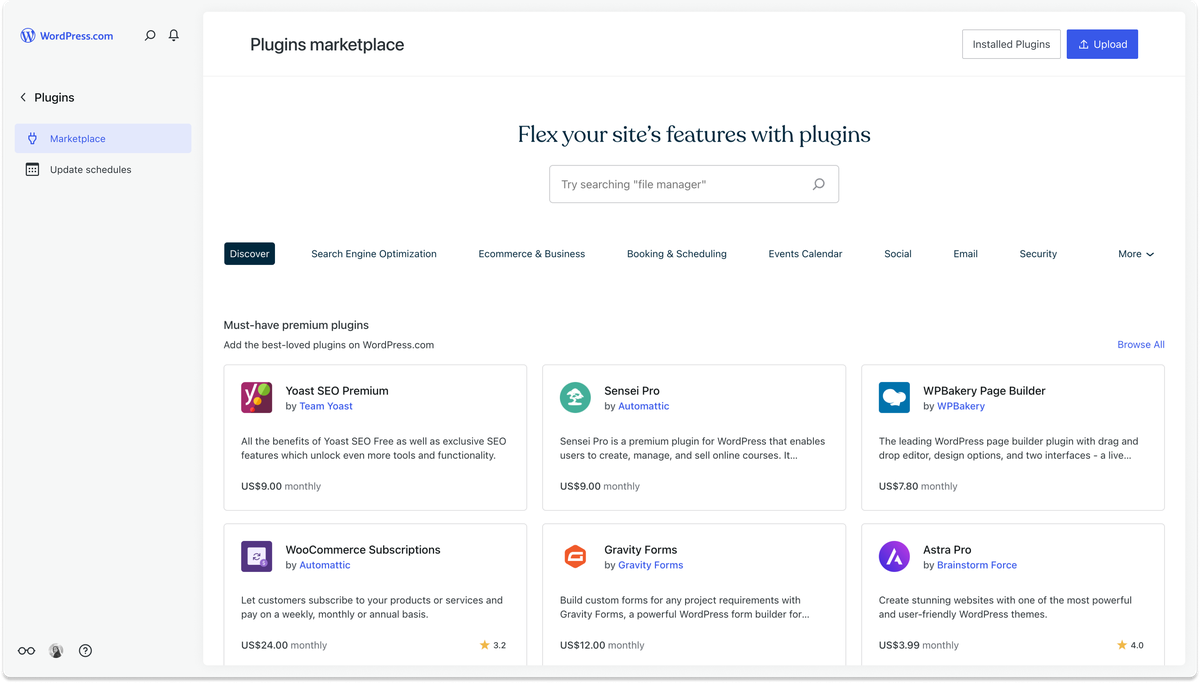Click the Sensei Pro green logo
The image size is (1200, 683).
click(x=575, y=397)
